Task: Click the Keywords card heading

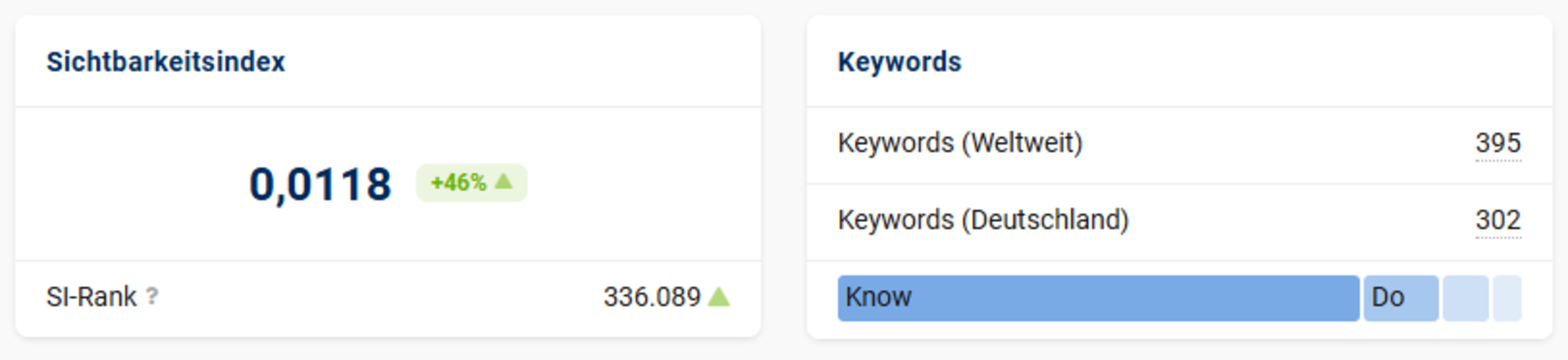Action: [899, 62]
